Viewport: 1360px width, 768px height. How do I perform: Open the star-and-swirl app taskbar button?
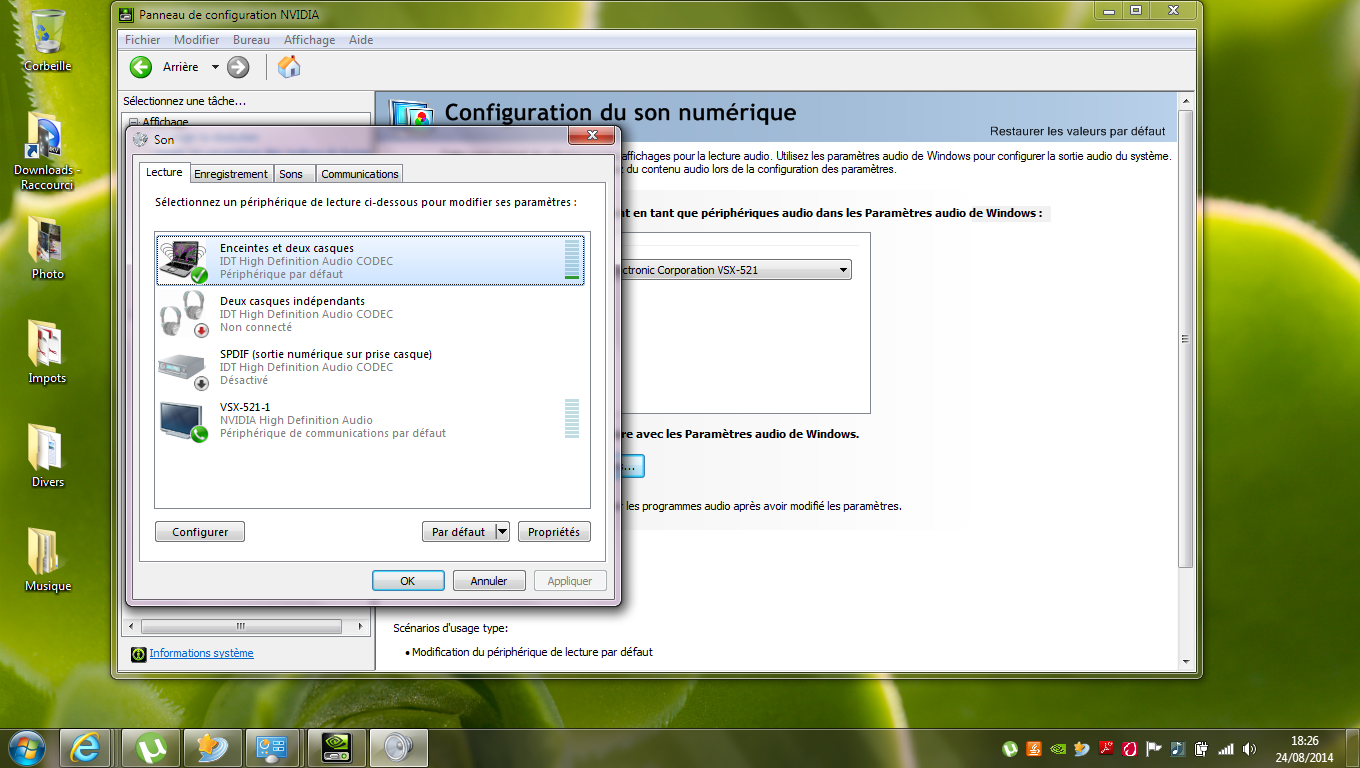(213, 747)
